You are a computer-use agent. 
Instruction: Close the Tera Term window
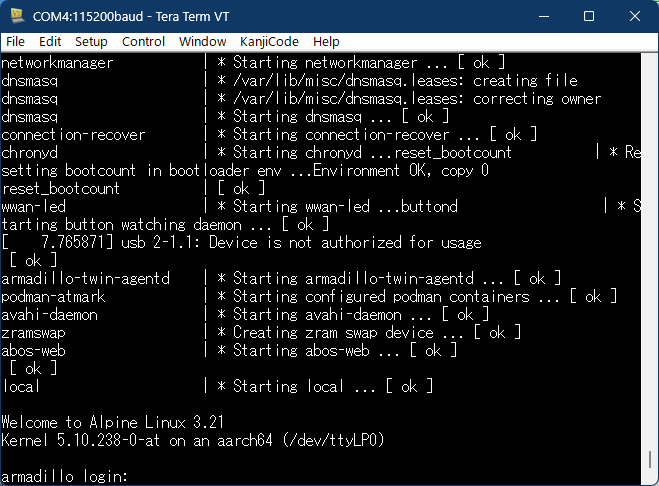click(x=635, y=16)
